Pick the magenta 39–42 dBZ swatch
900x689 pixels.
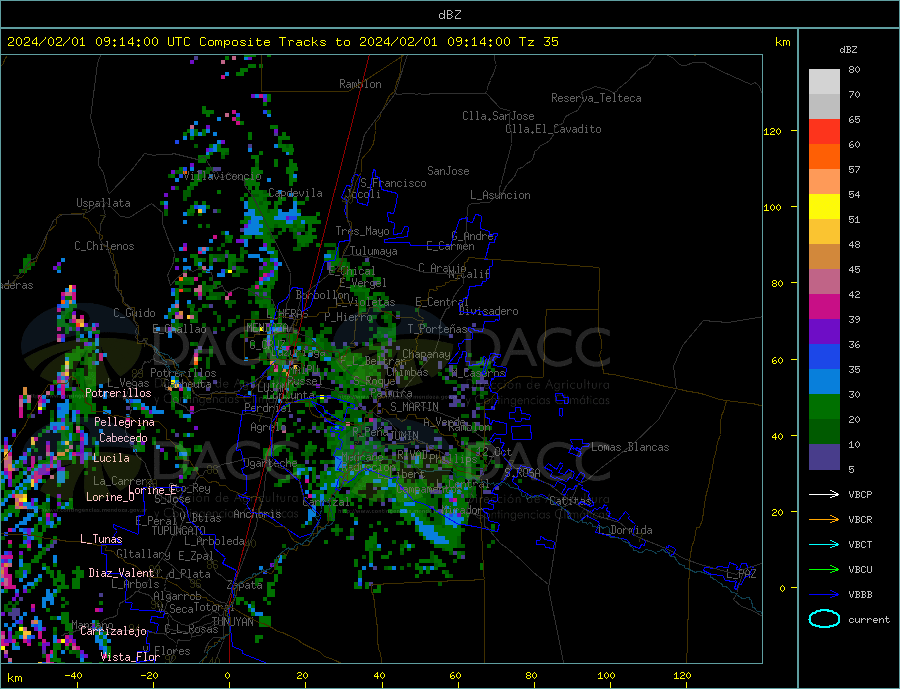coord(824,307)
